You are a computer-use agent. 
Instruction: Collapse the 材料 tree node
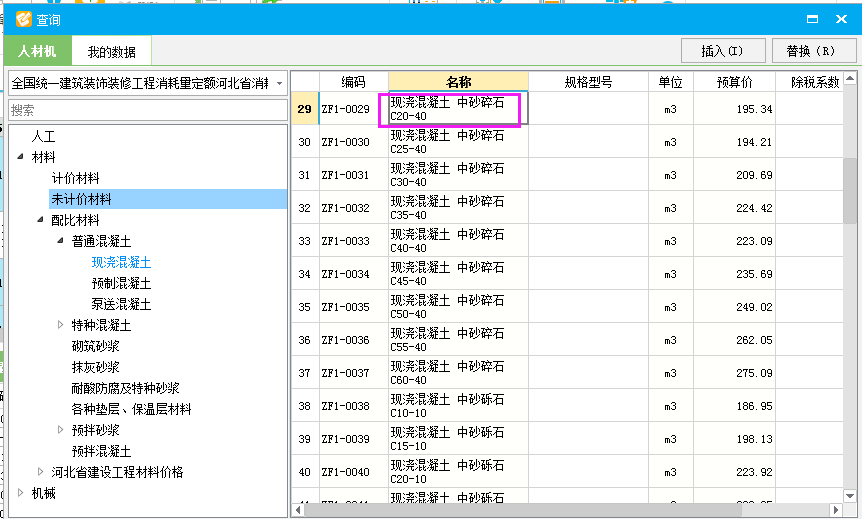[21, 157]
